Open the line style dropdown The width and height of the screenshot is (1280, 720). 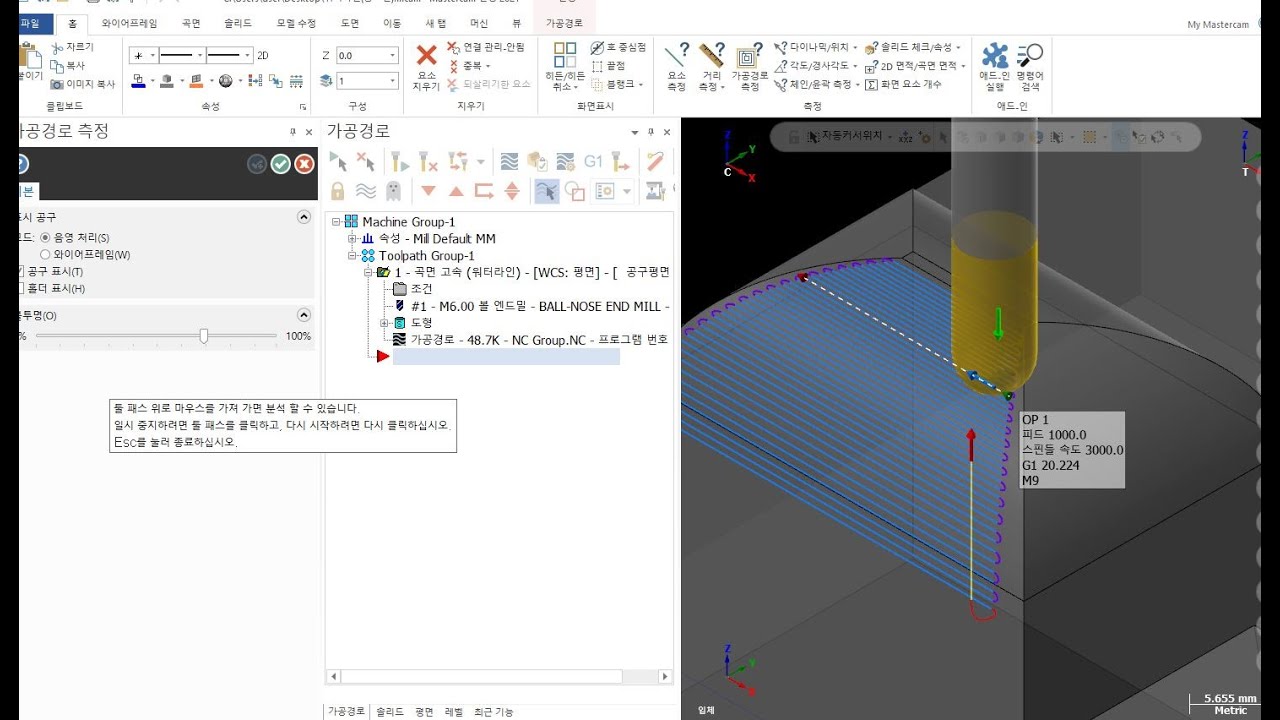[200, 56]
